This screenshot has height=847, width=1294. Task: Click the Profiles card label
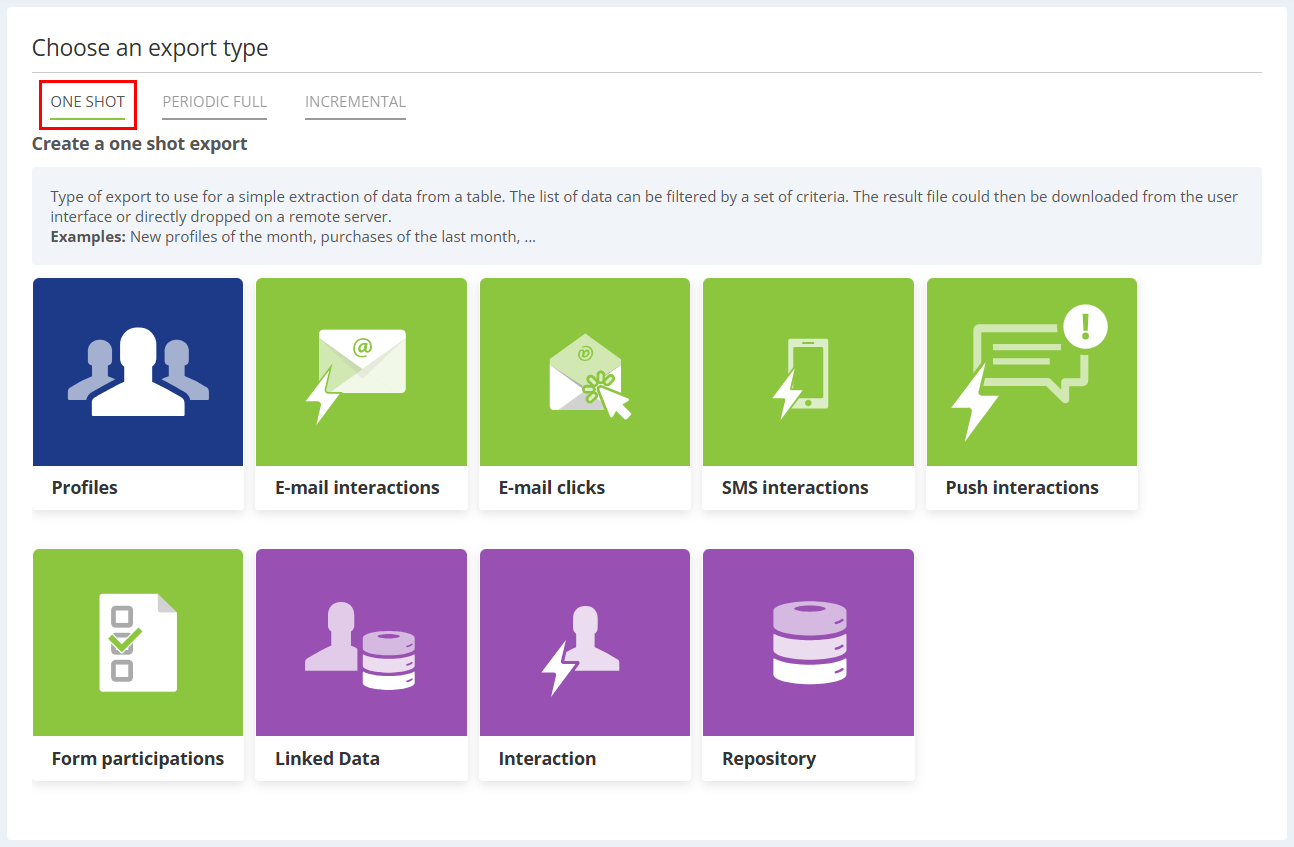click(85, 488)
